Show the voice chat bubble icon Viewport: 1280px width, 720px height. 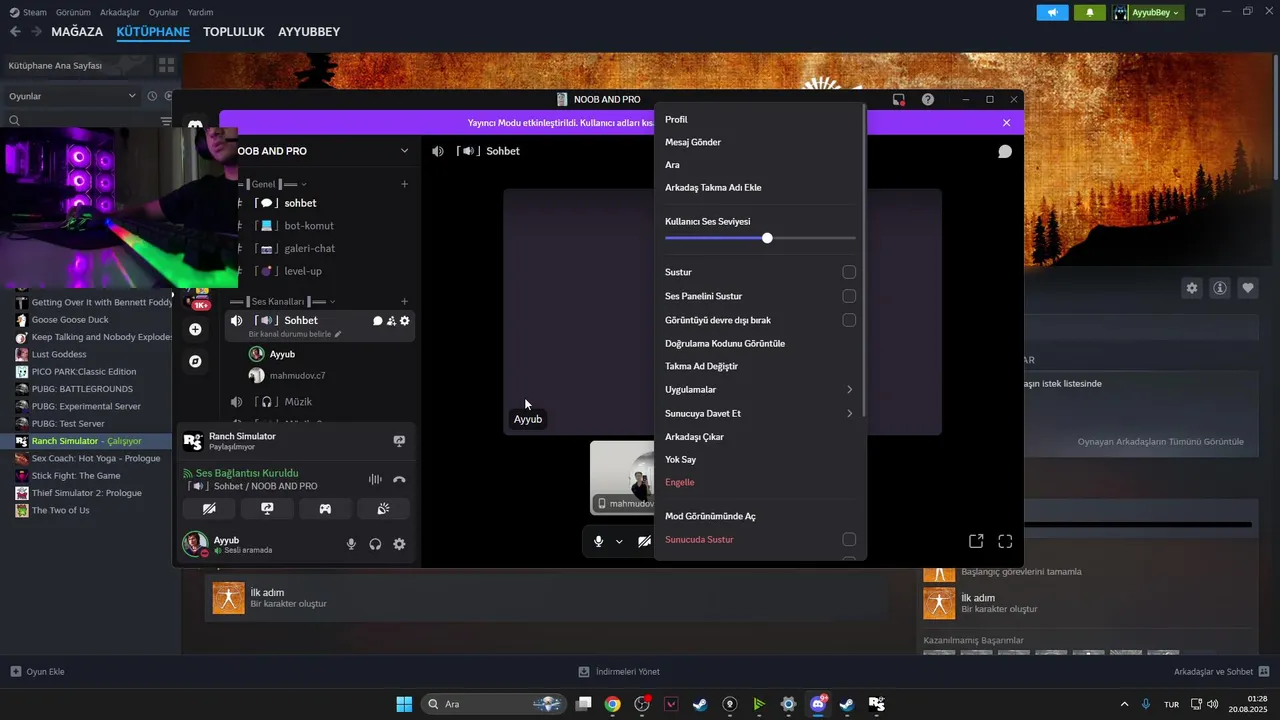click(x=1005, y=152)
